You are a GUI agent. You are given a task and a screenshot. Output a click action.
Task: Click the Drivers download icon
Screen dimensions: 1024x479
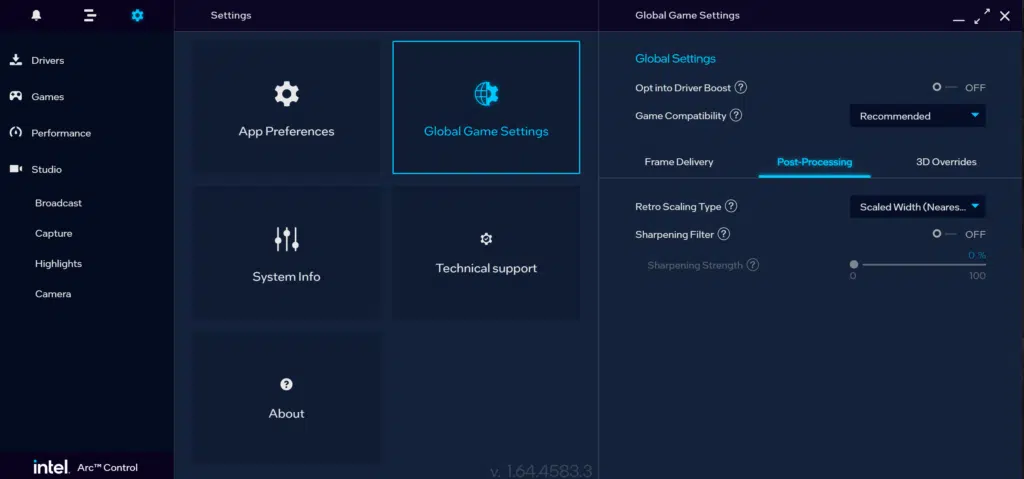(x=16, y=60)
